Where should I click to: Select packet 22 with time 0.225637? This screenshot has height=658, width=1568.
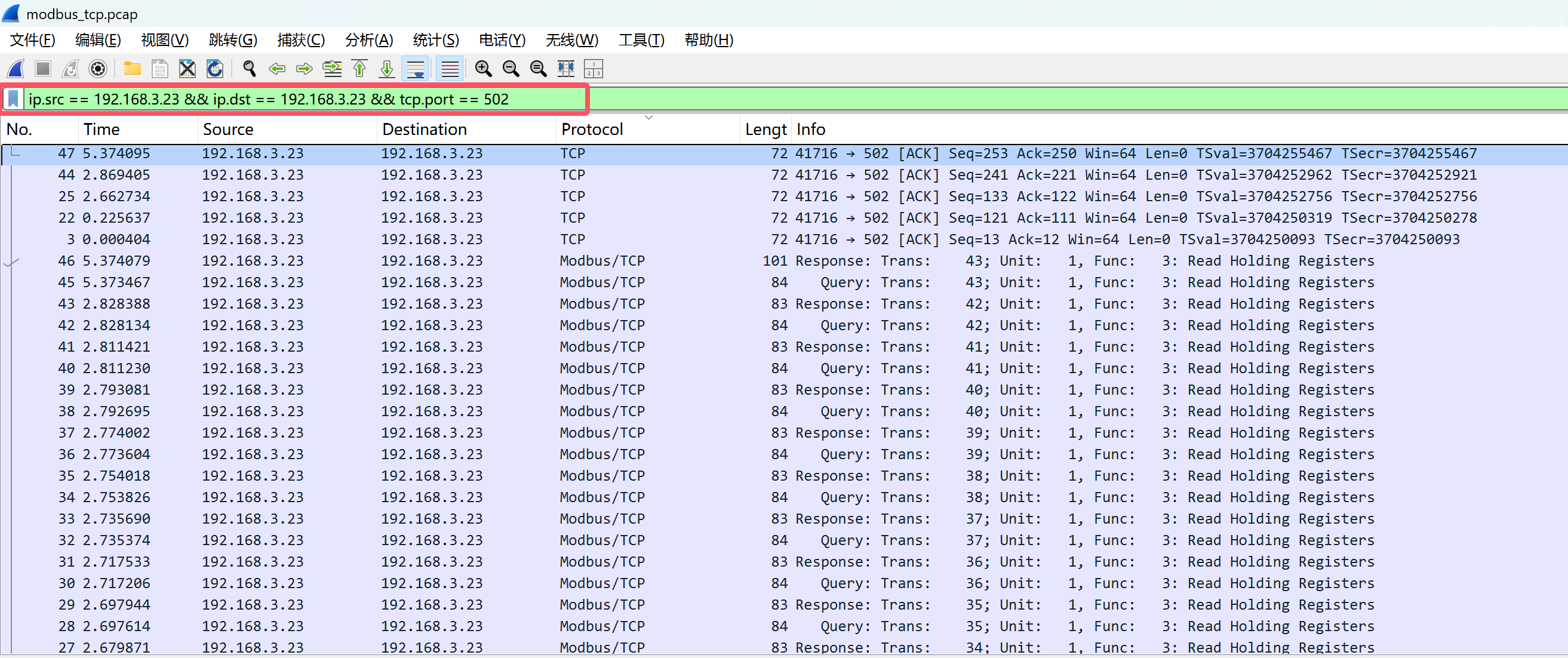[784, 218]
